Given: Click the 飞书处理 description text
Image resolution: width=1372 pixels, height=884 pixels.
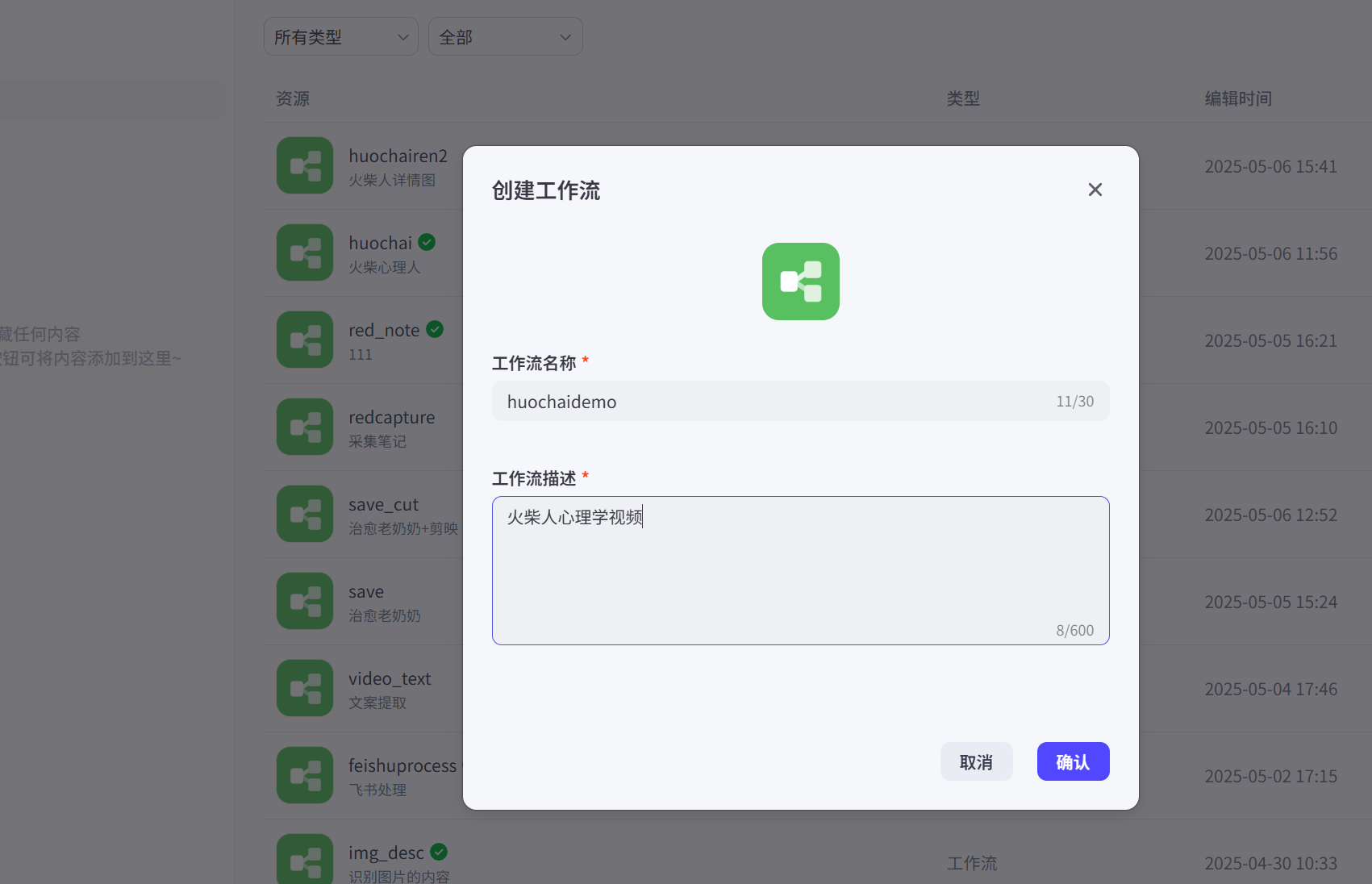Looking at the screenshot, I should coord(377,790).
